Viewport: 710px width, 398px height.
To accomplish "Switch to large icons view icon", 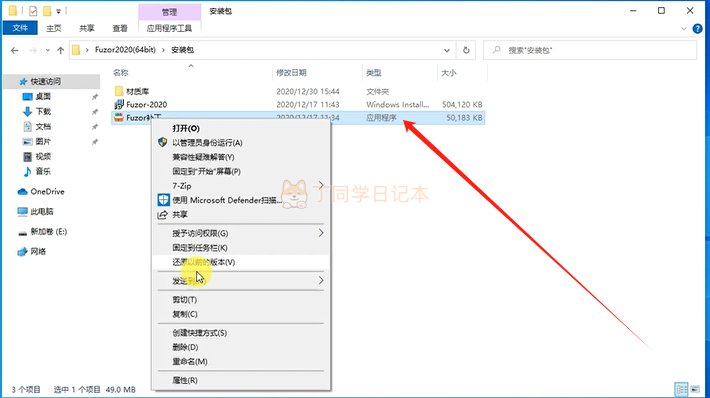I will [x=695, y=389].
